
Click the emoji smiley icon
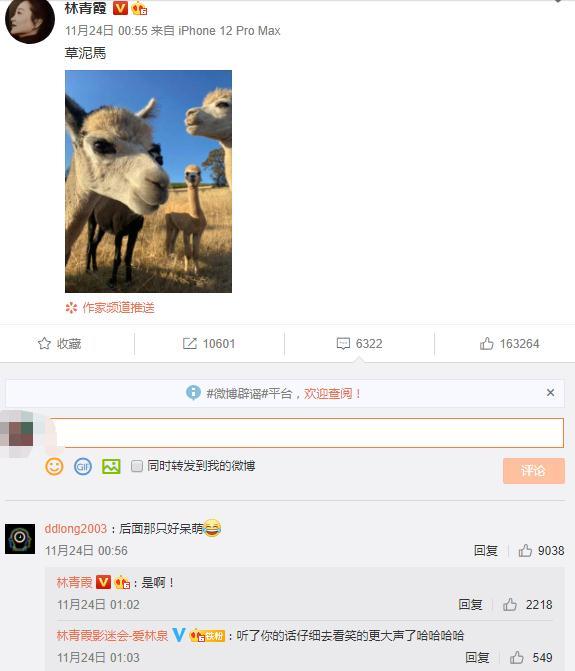click(x=54, y=466)
